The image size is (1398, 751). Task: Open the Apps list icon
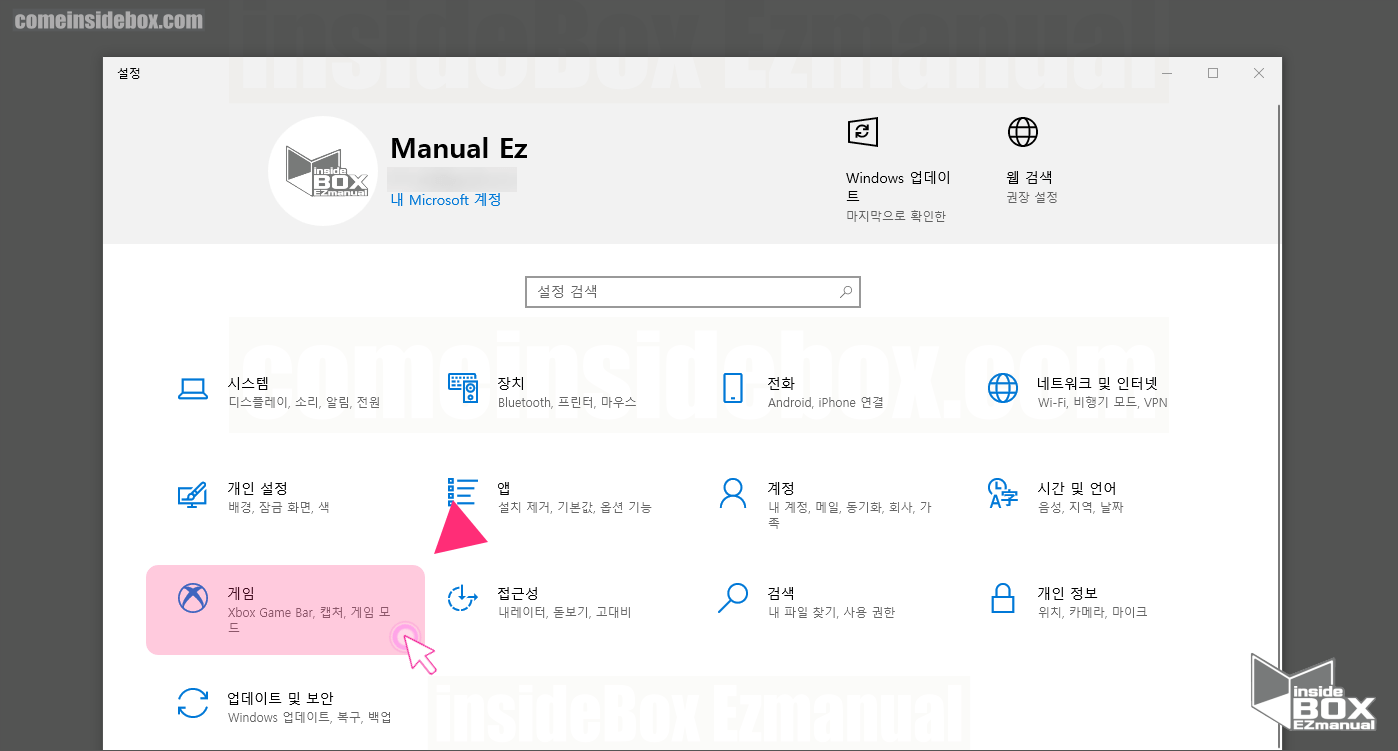[x=462, y=493]
